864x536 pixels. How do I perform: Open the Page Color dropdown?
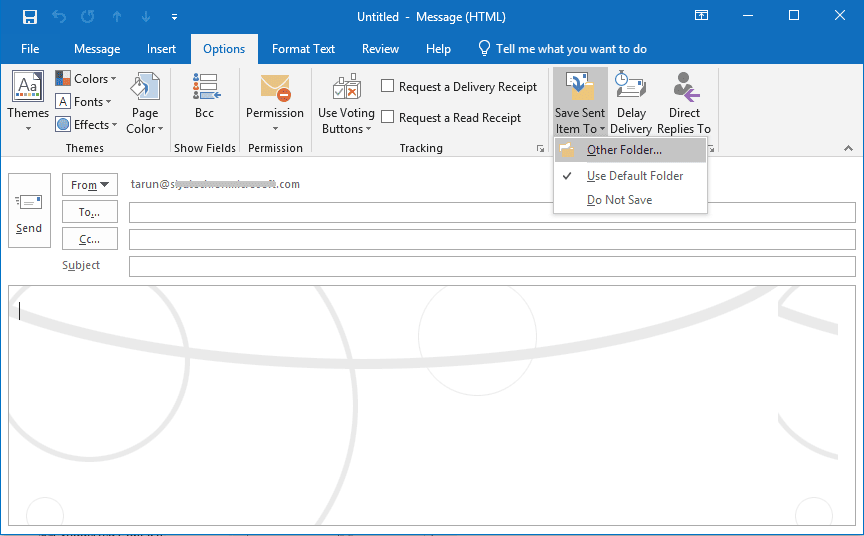(x=145, y=103)
